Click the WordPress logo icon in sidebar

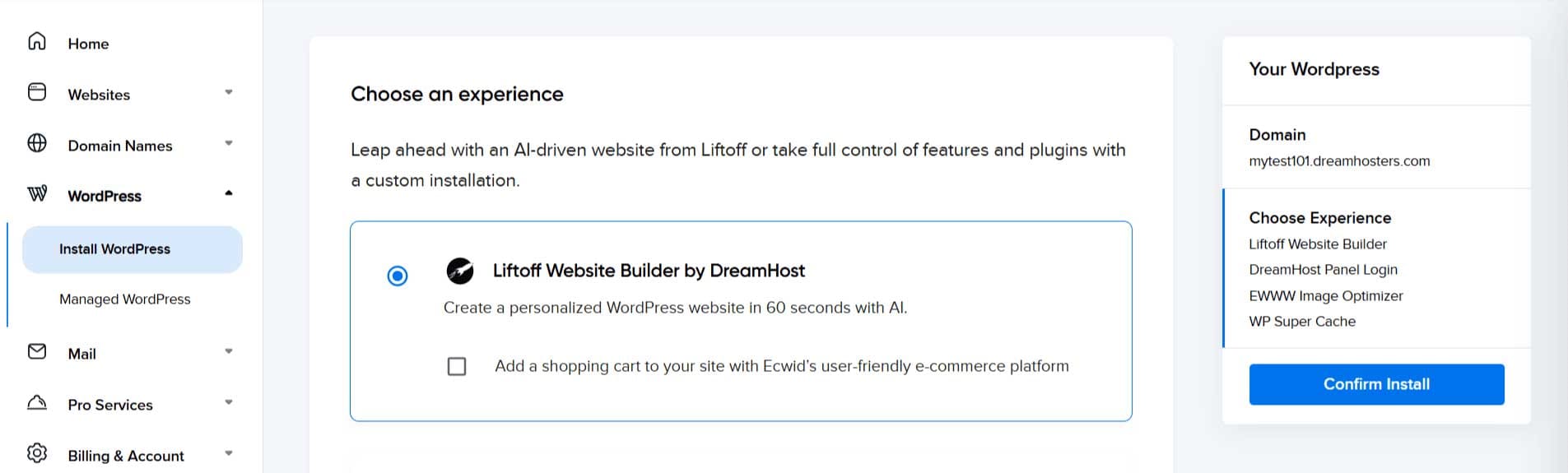tap(37, 194)
